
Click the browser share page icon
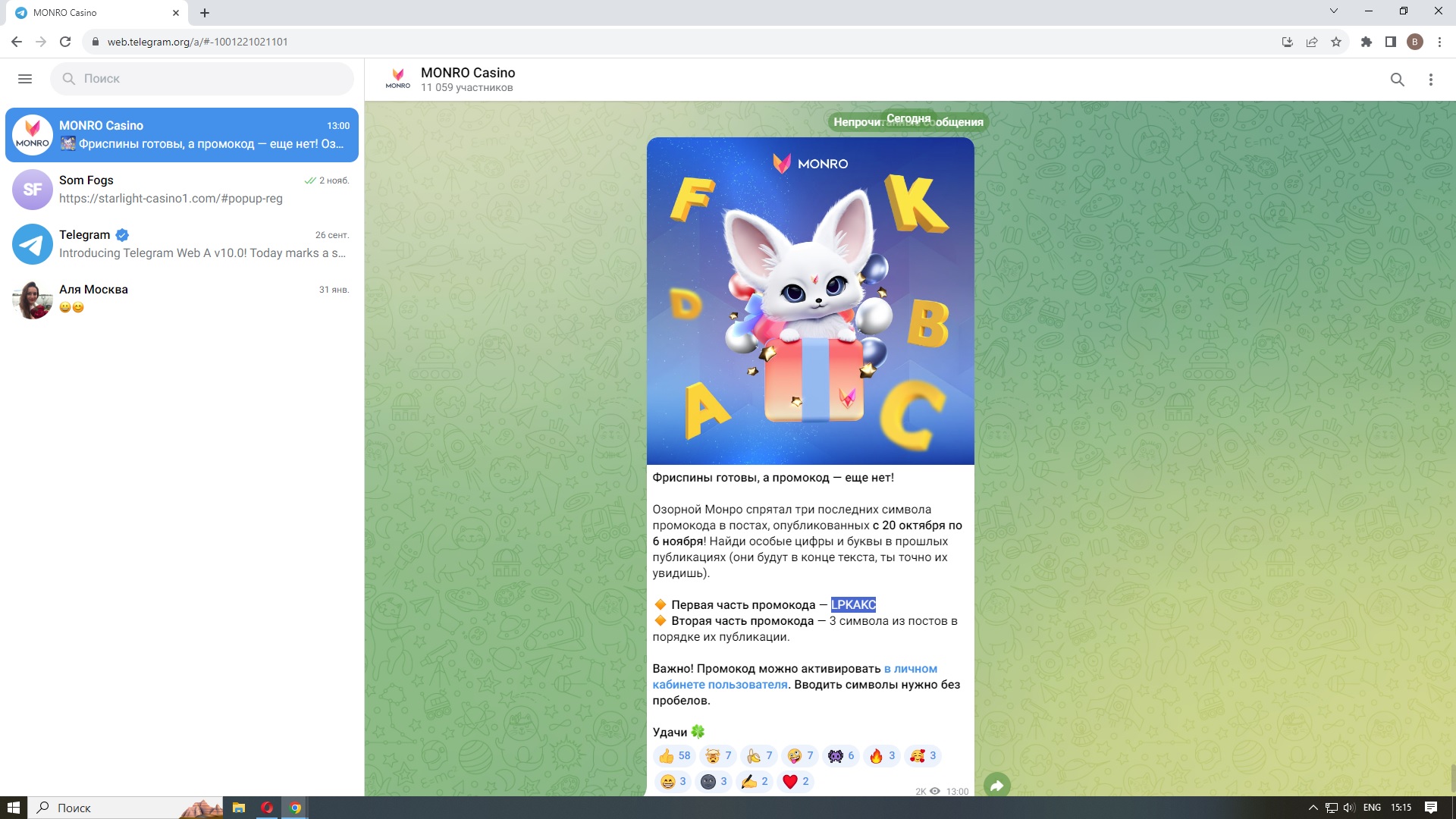[1312, 42]
